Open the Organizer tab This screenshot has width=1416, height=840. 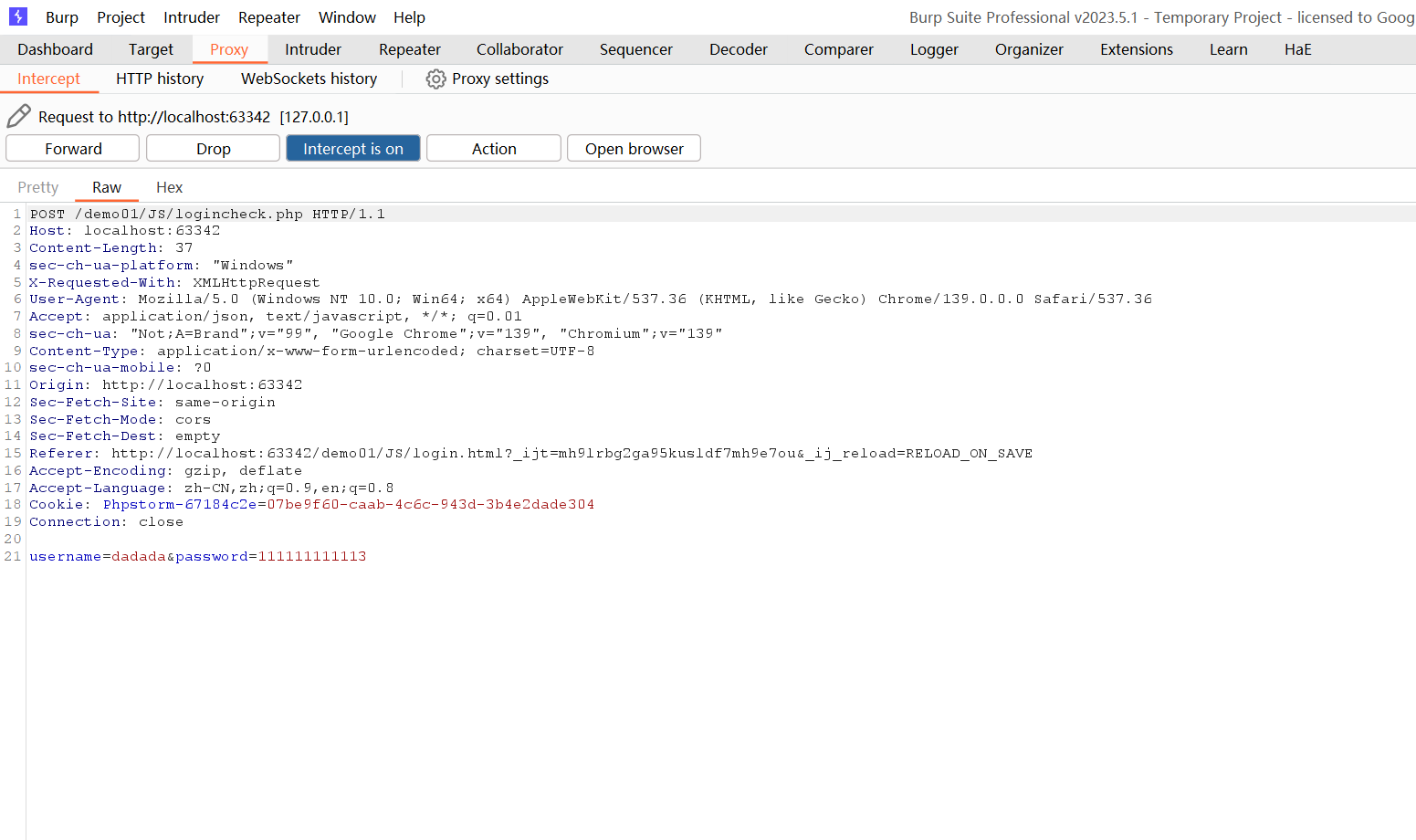pos(1029,49)
